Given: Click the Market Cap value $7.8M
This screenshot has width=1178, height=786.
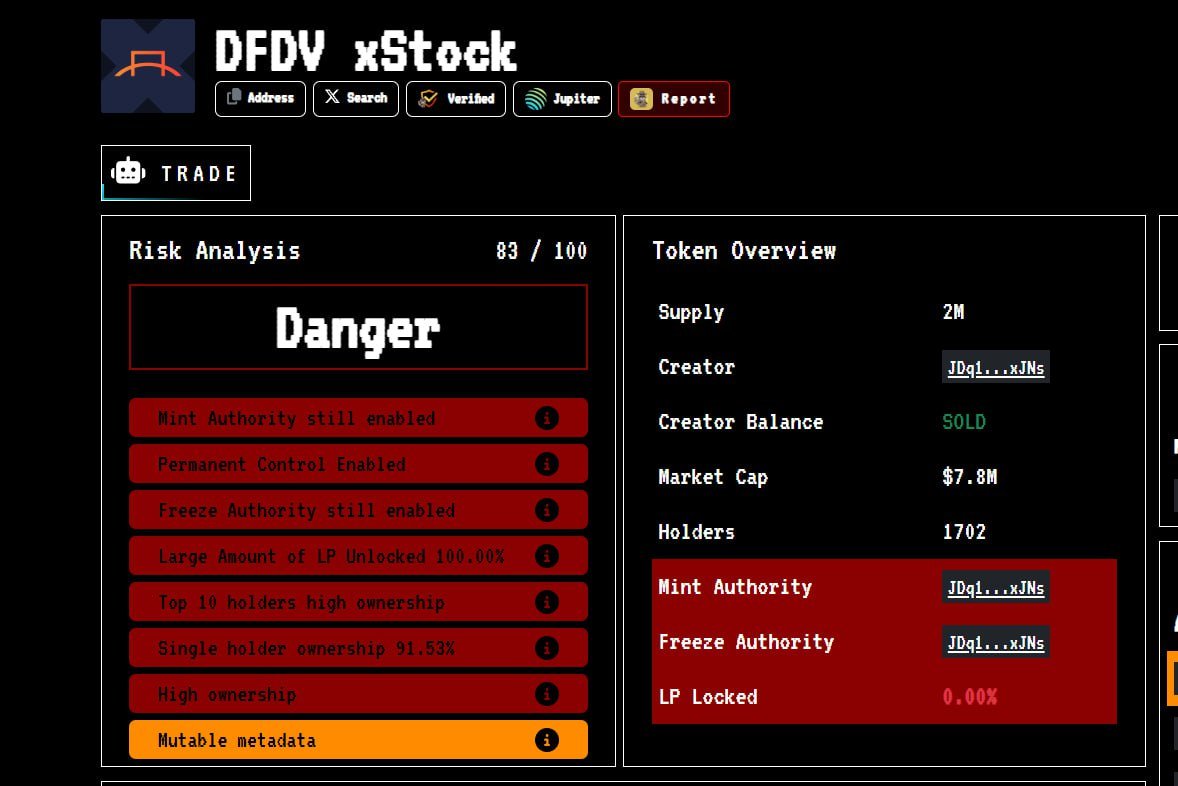Looking at the screenshot, I should (x=970, y=476).
